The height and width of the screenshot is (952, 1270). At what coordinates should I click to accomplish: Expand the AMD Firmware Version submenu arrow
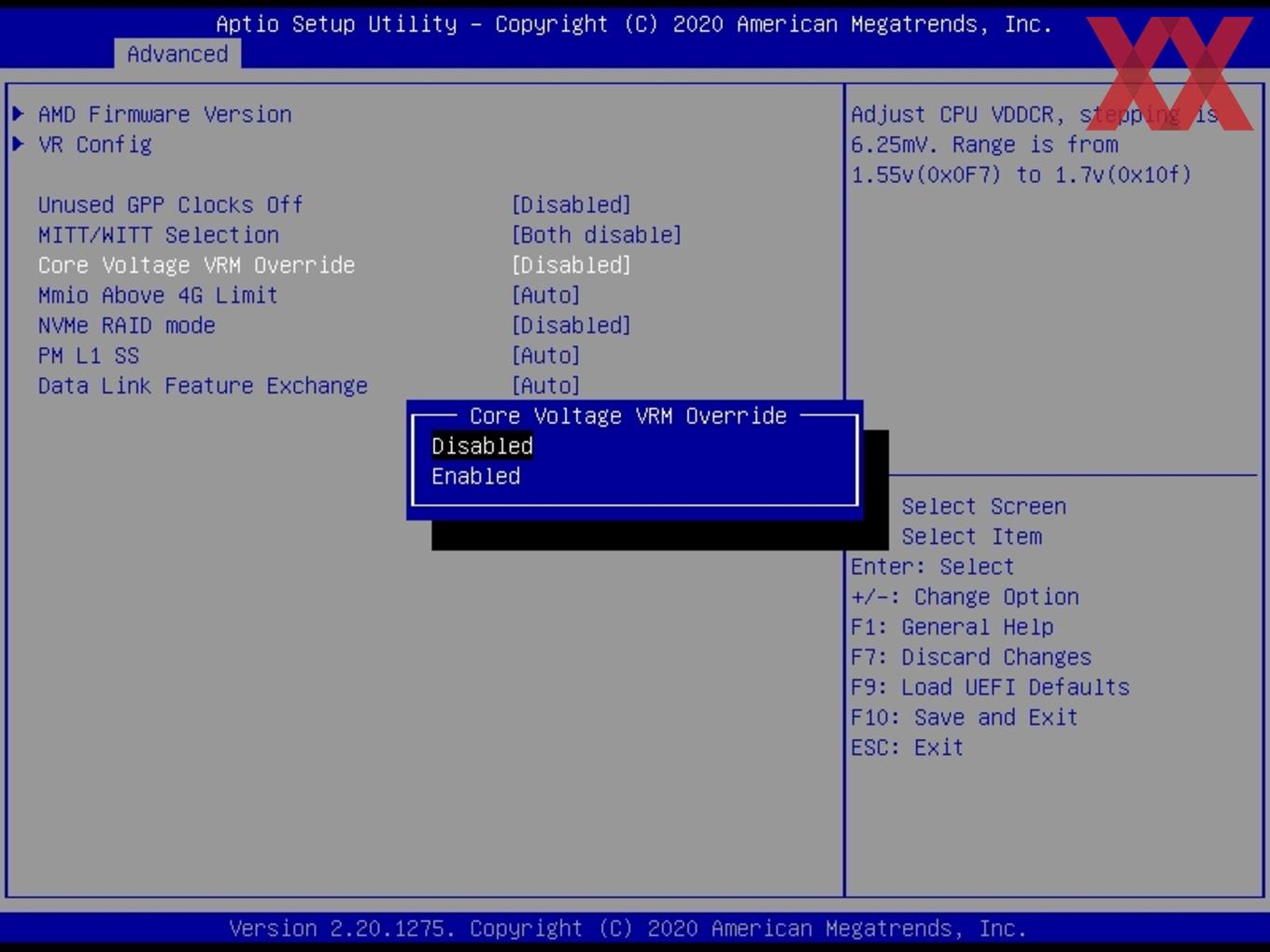tap(18, 114)
